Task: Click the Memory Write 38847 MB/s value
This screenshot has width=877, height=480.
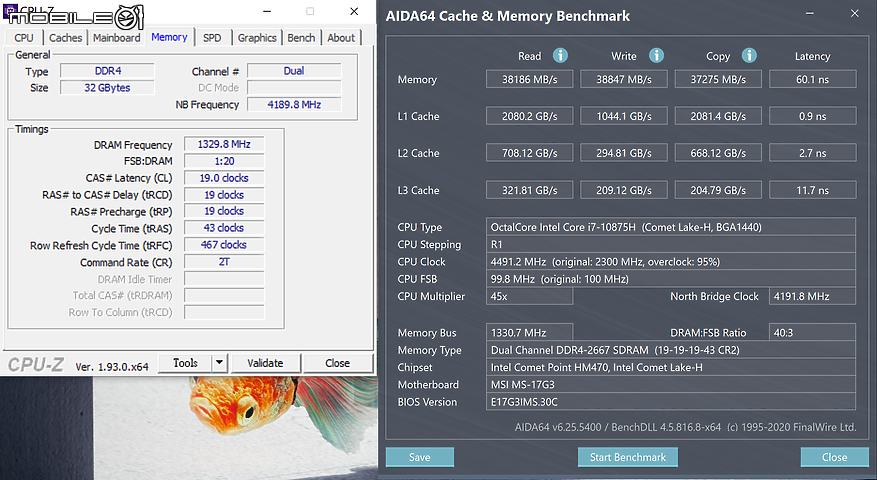Action: [624, 79]
